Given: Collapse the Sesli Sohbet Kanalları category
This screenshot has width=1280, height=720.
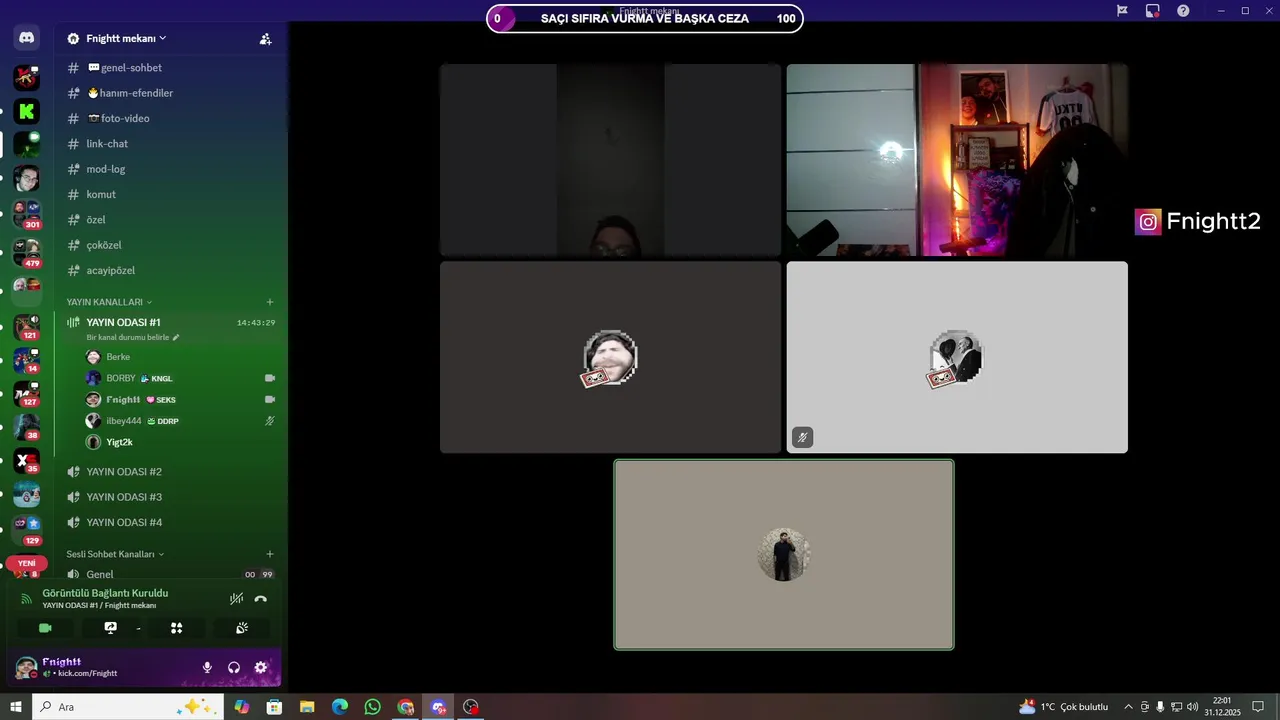Looking at the screenshot, I should (x=115, y=554).
